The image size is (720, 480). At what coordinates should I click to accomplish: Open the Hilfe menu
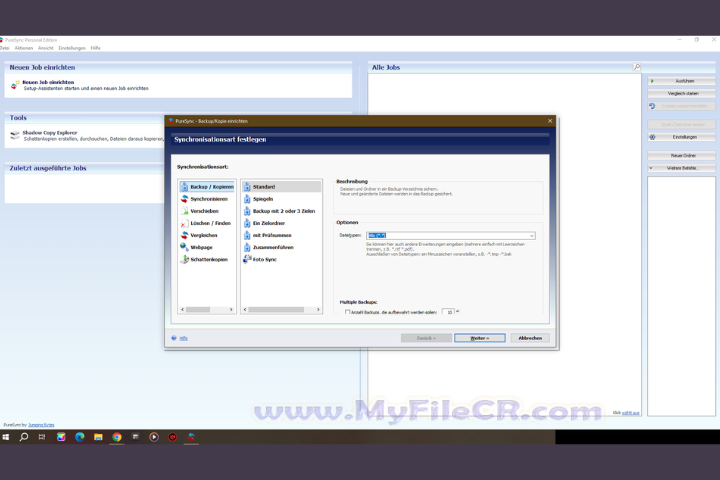(96, 48)
